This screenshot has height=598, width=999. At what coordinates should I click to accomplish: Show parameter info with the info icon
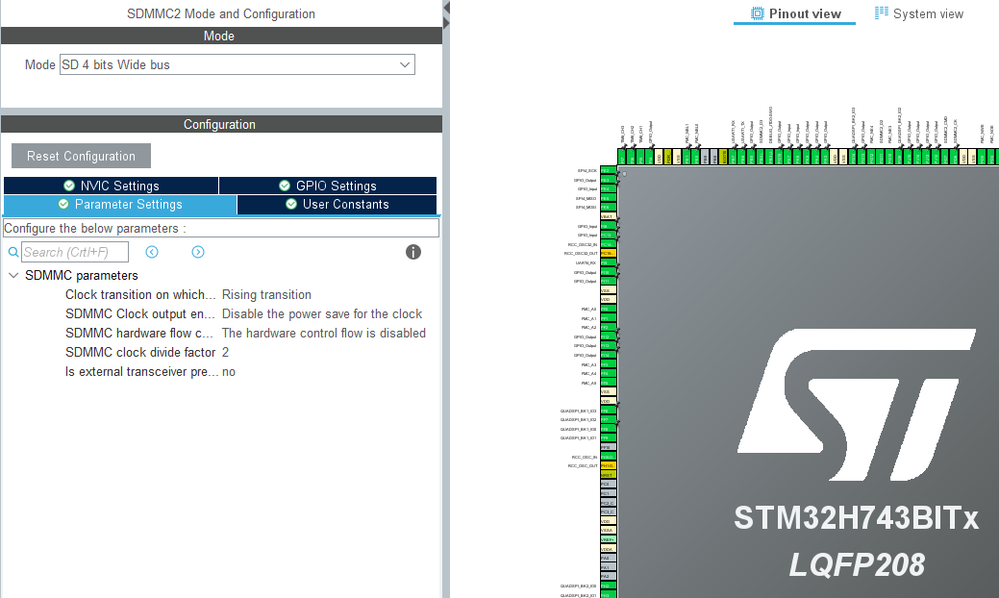point(413,252)
